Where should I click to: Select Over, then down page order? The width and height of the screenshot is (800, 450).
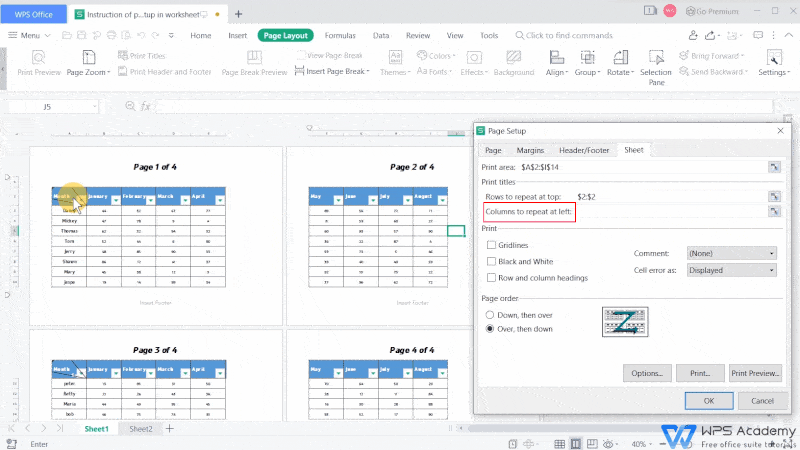[490, 329]
